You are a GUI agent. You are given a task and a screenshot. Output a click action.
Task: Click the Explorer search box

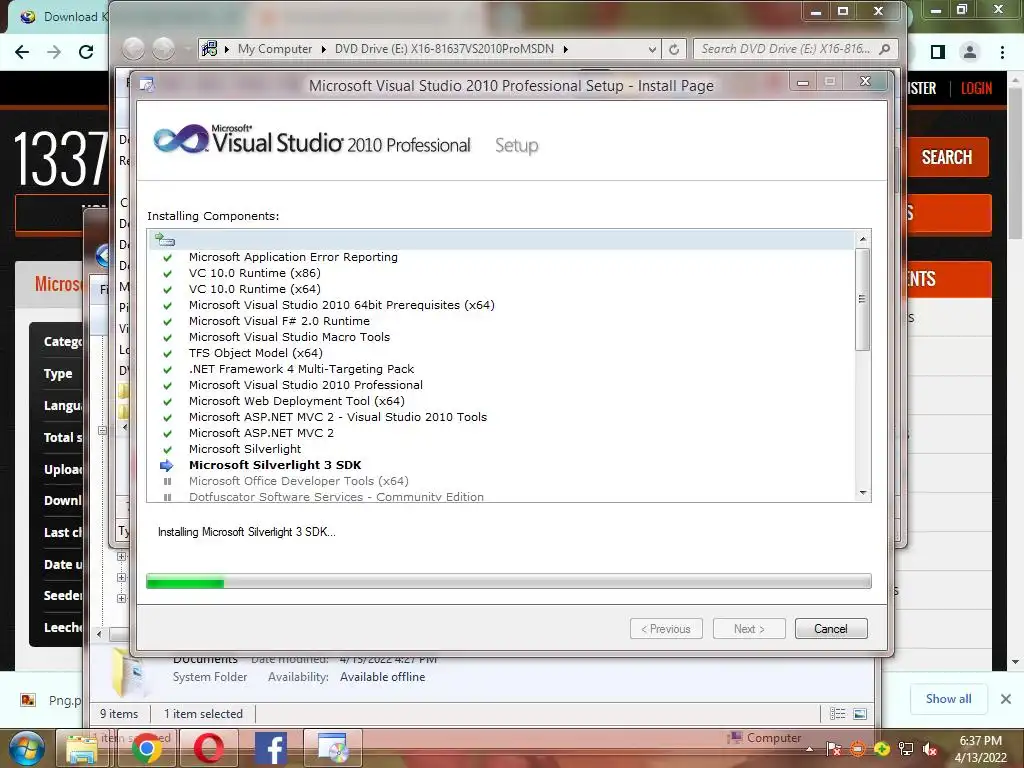click(x=795, y=49)
